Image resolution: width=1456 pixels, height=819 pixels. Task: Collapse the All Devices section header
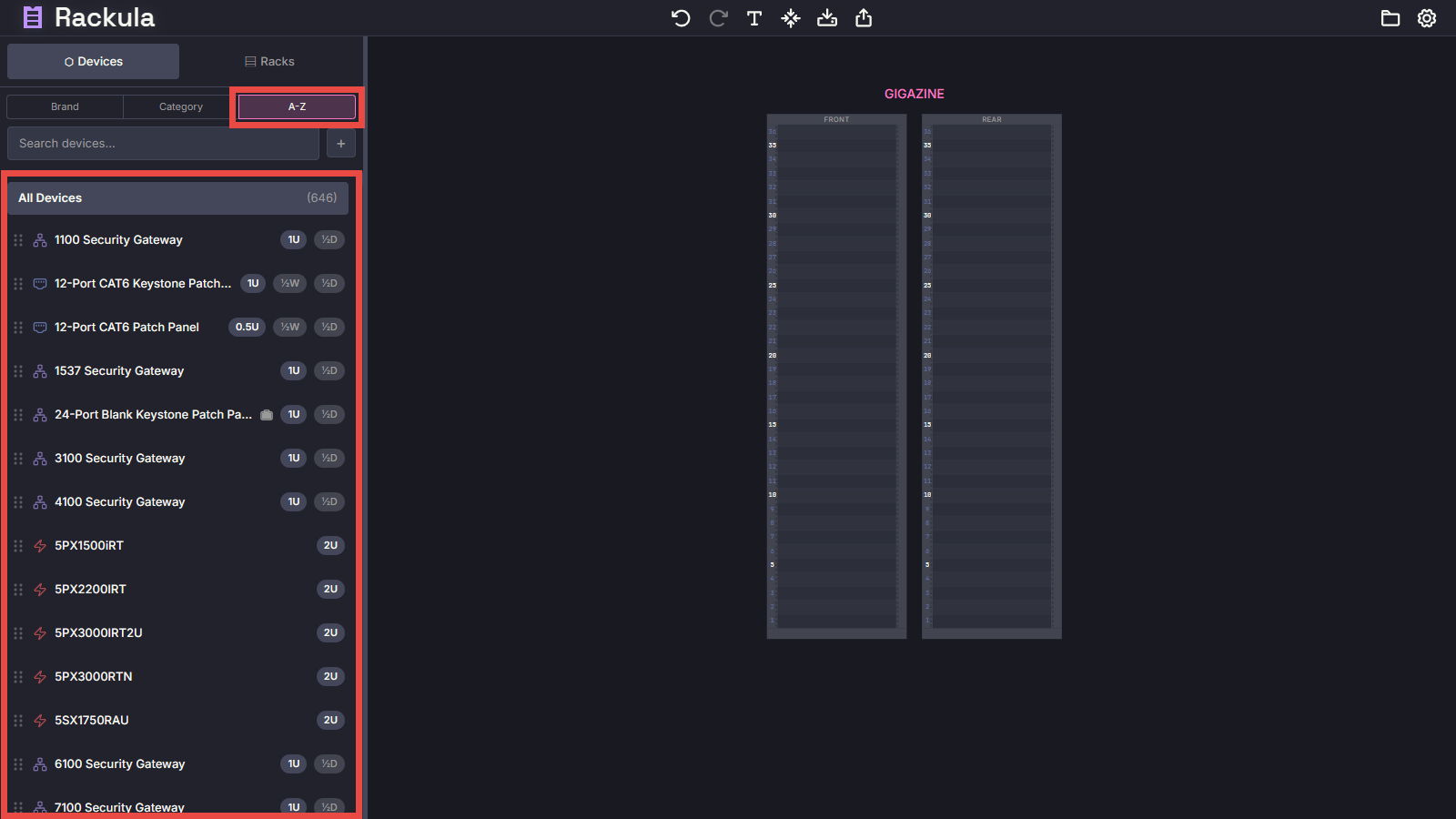click(x=177, y=198)
